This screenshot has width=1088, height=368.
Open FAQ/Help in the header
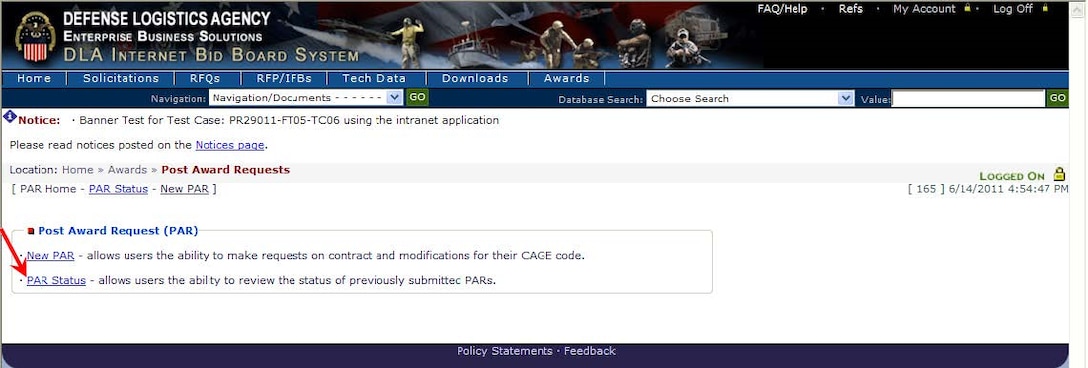[x=782, y=9]
